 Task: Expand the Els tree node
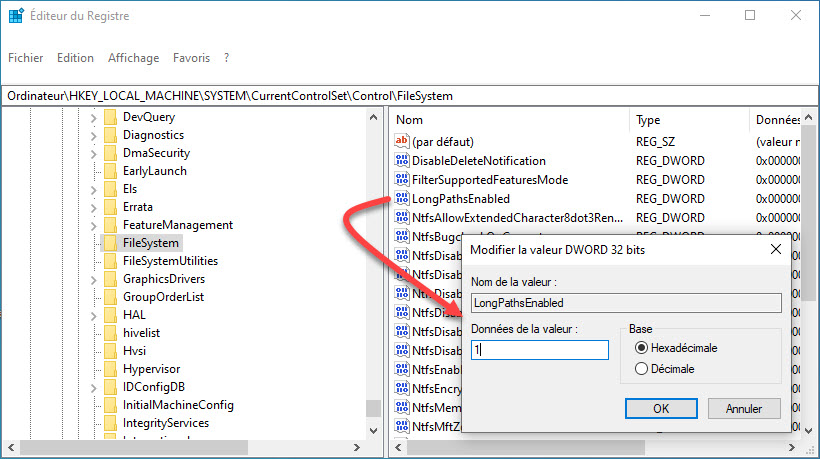click(94, 190)
